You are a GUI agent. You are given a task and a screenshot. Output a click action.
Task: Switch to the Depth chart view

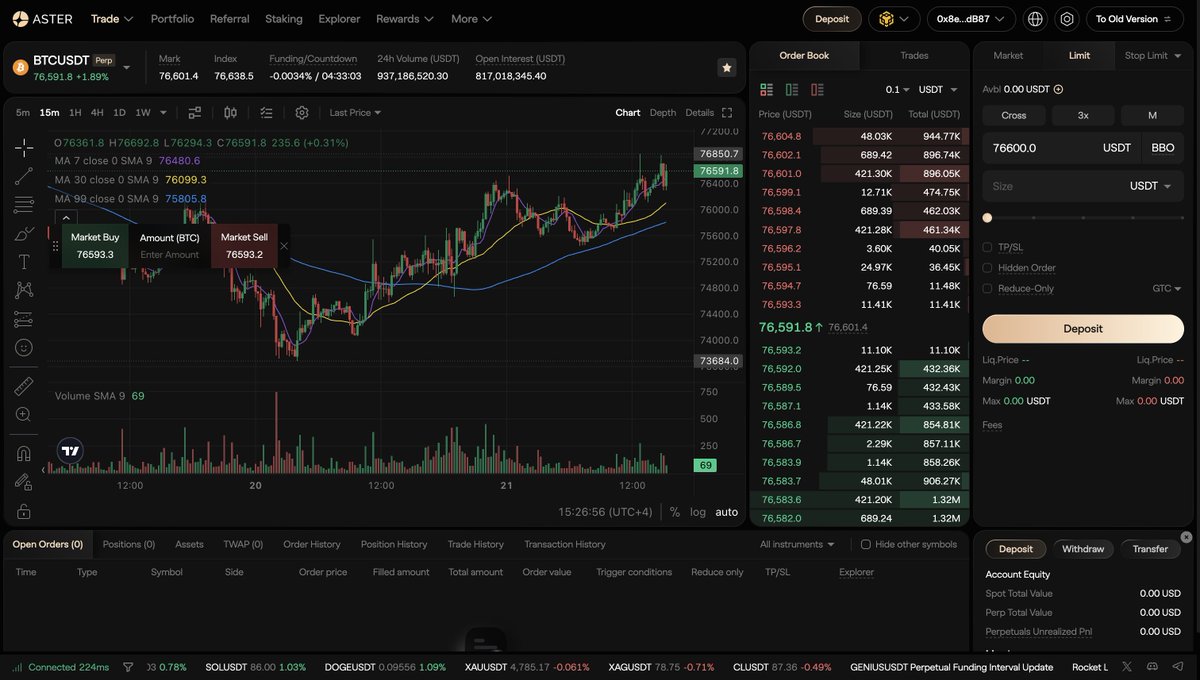663,113
